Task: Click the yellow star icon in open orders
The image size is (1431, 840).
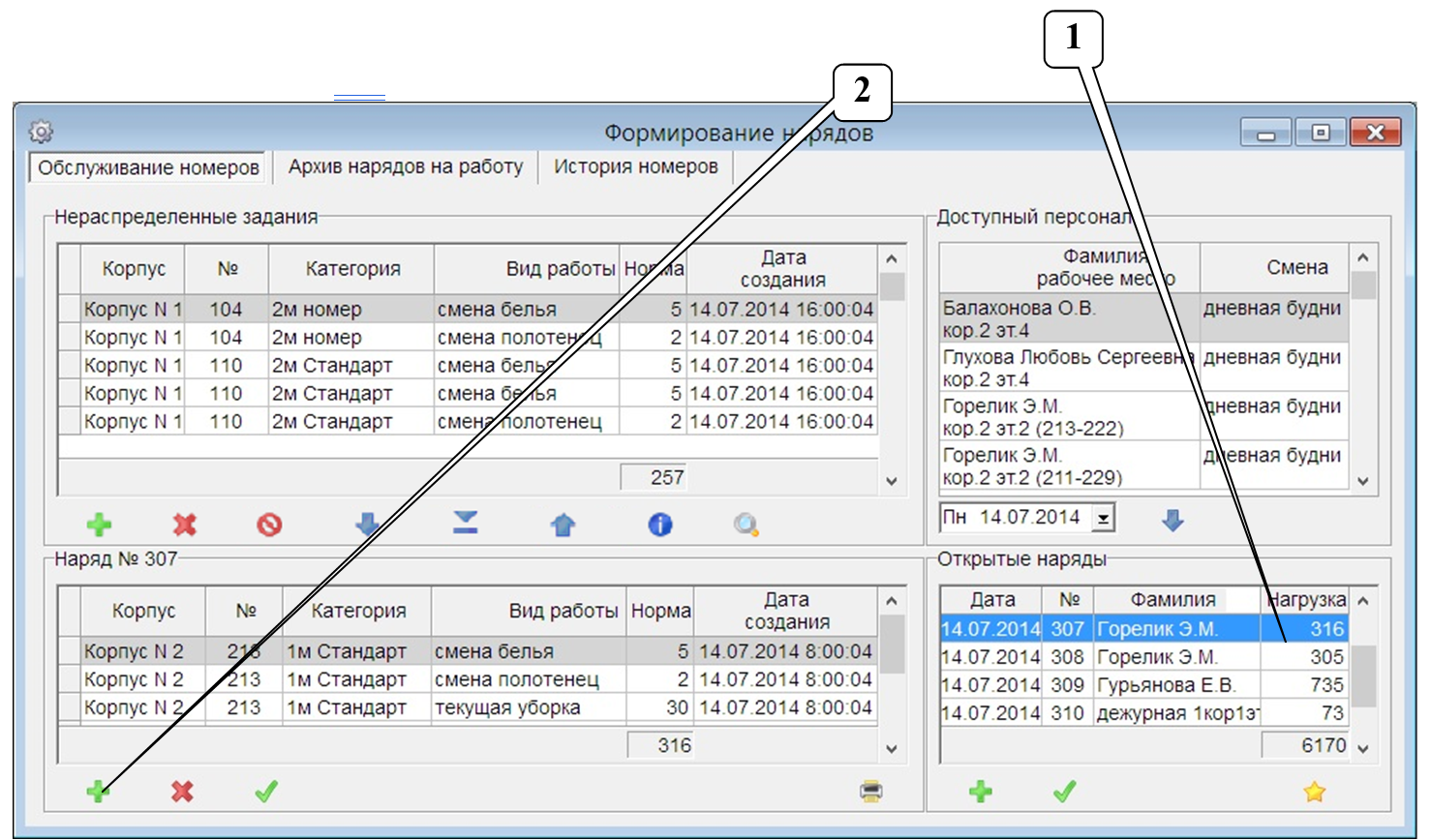Action: (1314, 792)
